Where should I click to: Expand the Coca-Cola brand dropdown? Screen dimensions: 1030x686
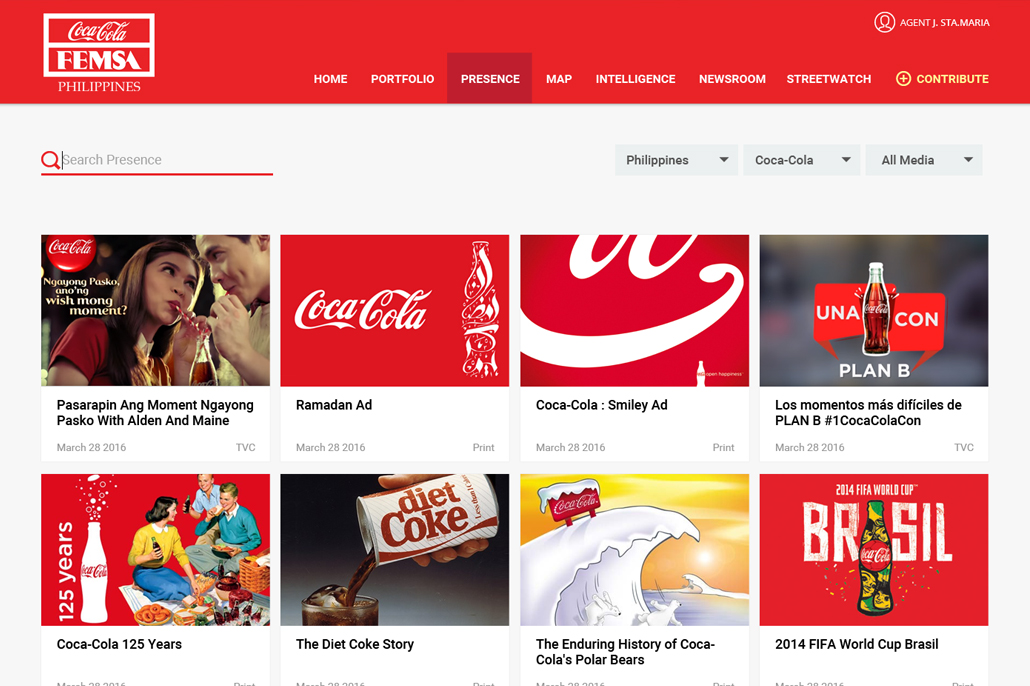point(801,160)
